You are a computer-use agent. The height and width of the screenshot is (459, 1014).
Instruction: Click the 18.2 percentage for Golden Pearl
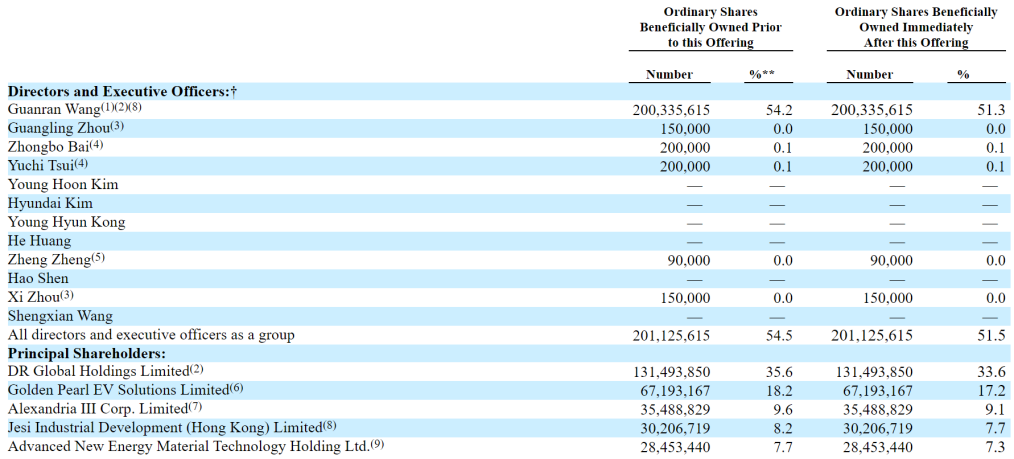tap(781, 391)
